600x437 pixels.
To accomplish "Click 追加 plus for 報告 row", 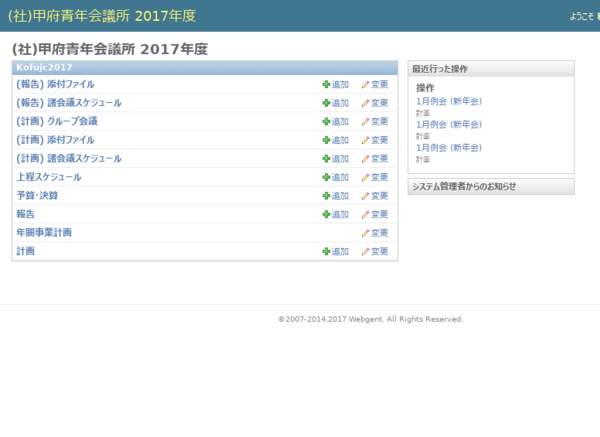I will tap(335, 214).
